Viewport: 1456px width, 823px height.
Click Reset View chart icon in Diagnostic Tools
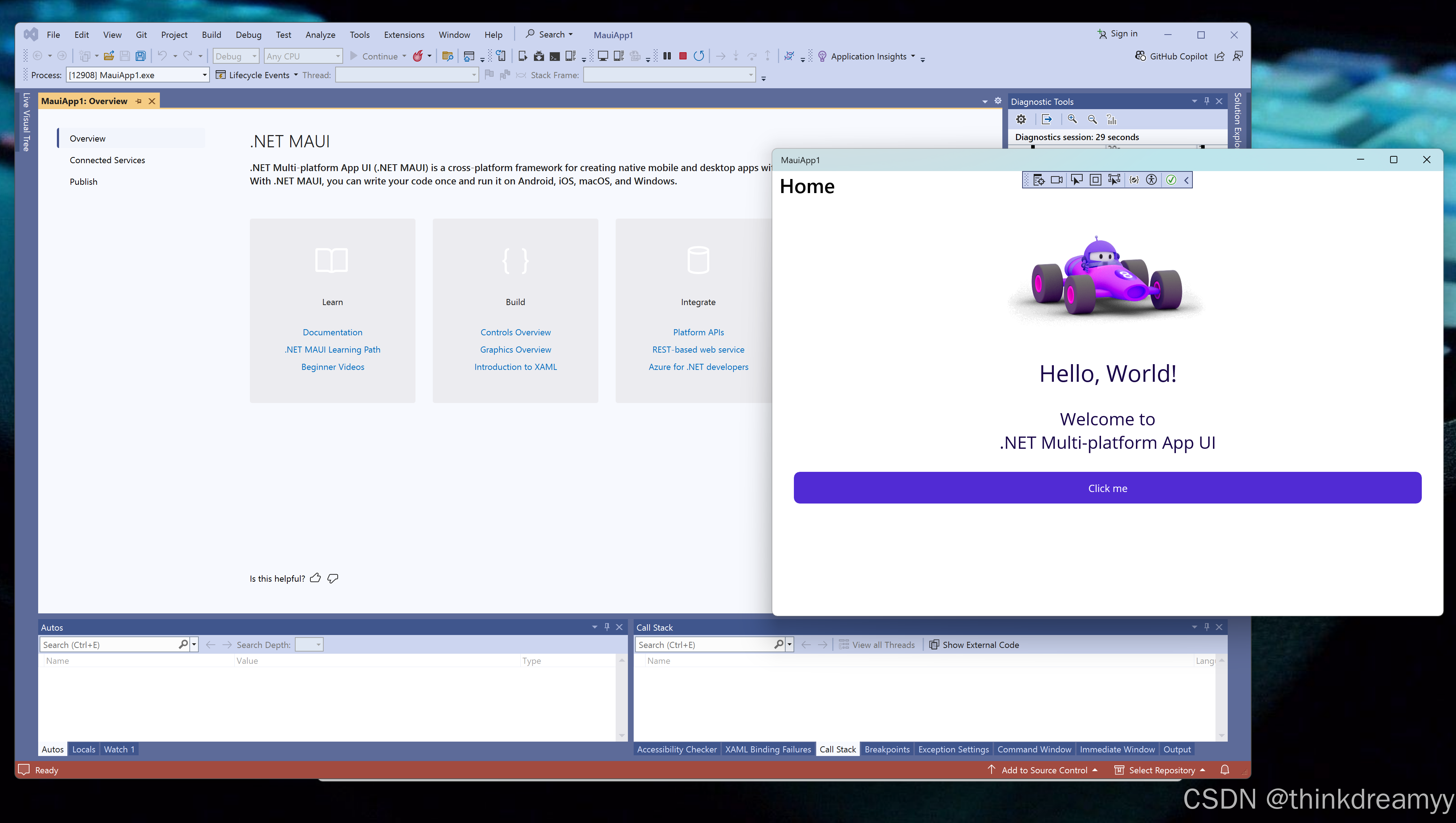click(1112, 119)
